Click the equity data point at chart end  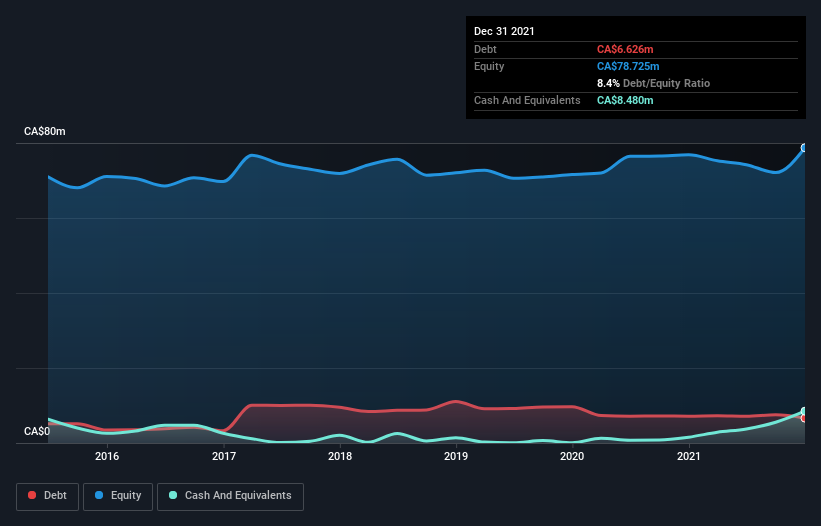804,148
